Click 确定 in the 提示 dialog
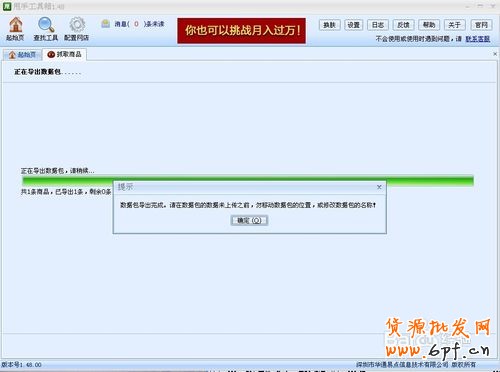Image resolution: width=500 pixels, height=372 pixels. [x=249, y=220]
